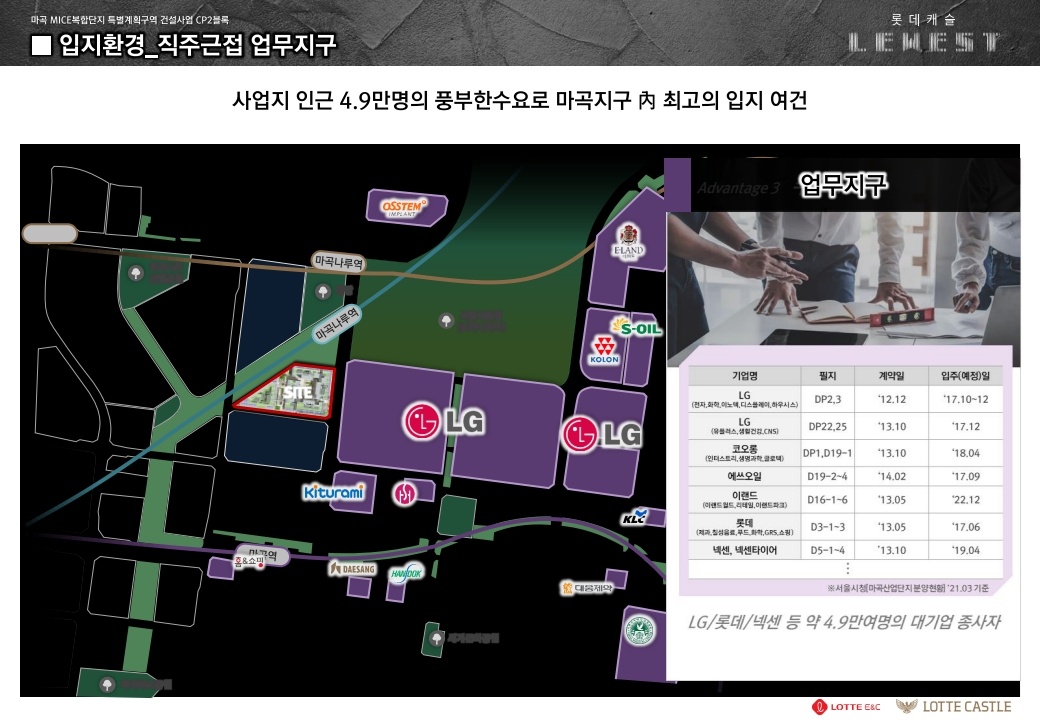Click the slide title 입지환경_직주근접 업무지구
Image resolution: width=1040 pixels, height=720 pixels.
(x=198, y=45)
